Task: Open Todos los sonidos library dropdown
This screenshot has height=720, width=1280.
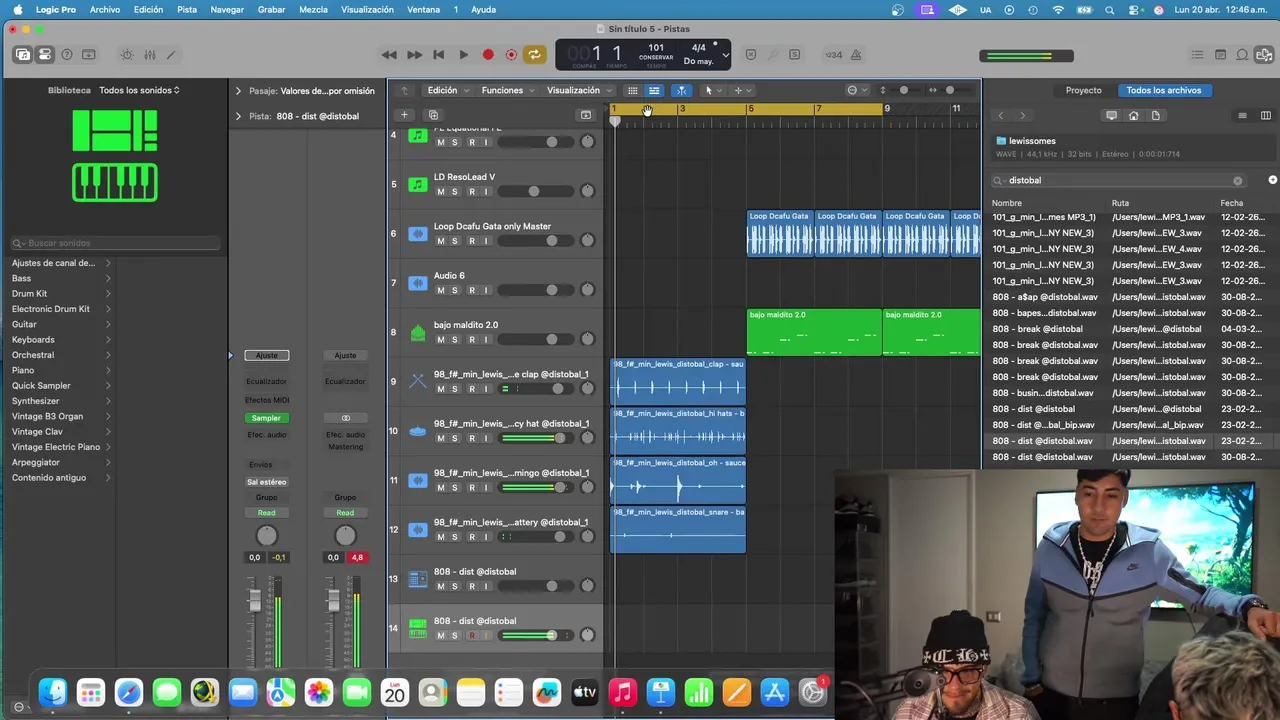Action: [x=139, y=90]
